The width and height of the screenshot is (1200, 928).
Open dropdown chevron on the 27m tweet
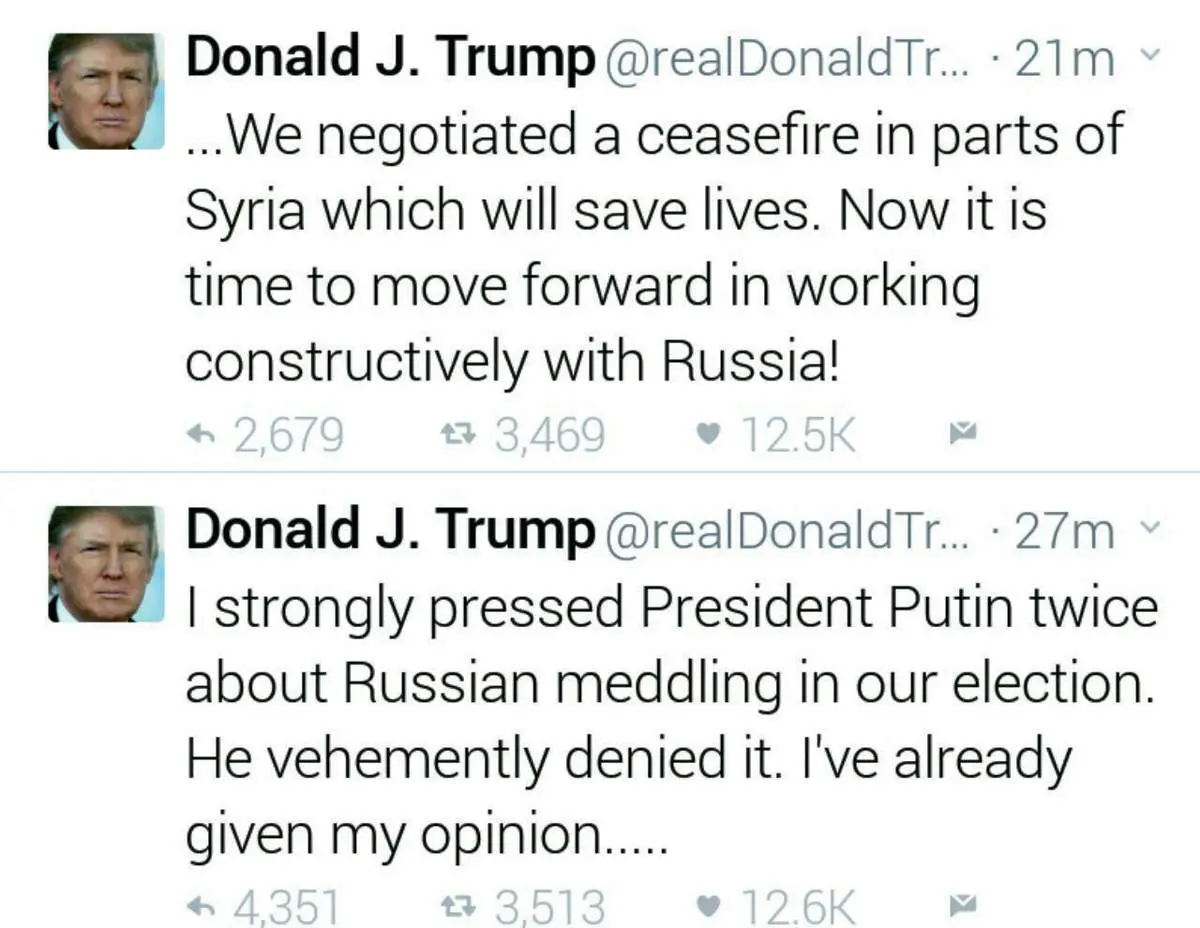point(1150,530)
